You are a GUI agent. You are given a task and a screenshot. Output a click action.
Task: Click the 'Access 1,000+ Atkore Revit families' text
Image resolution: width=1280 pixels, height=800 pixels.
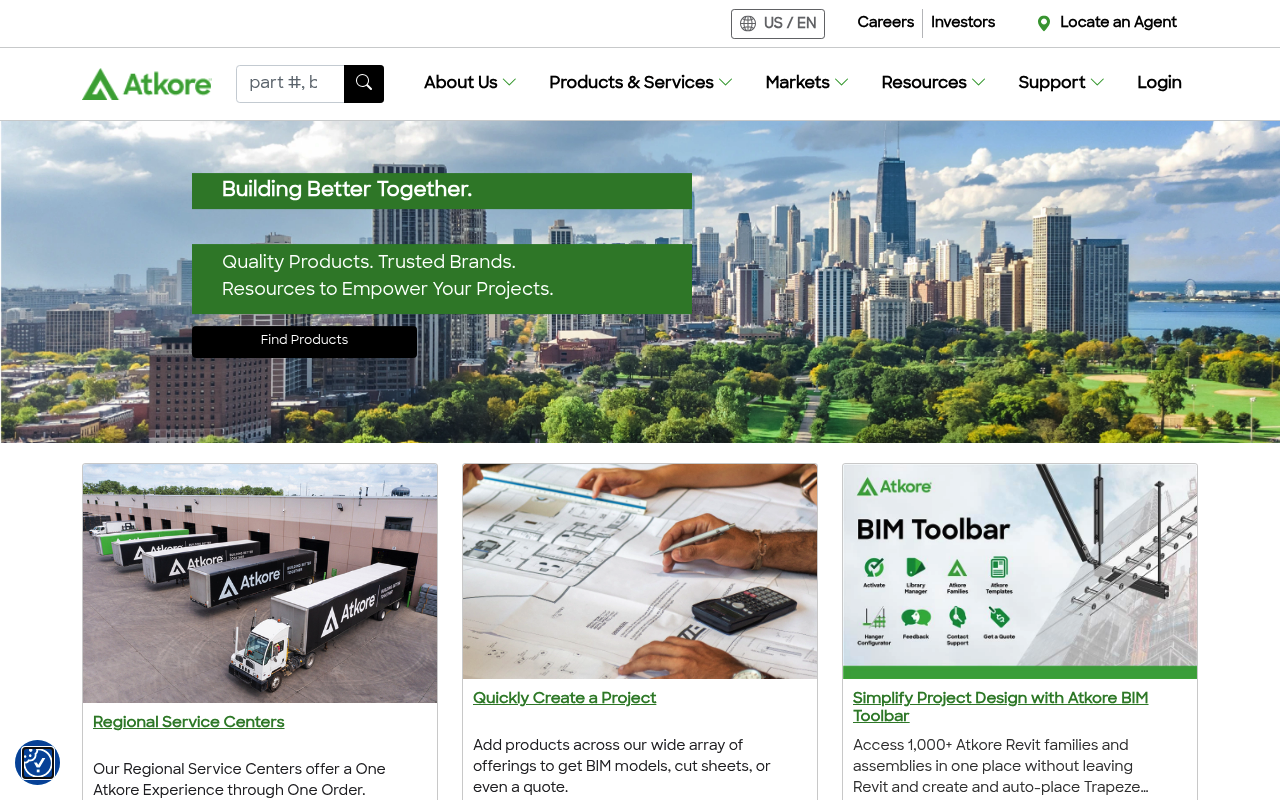pos(1000,766)
